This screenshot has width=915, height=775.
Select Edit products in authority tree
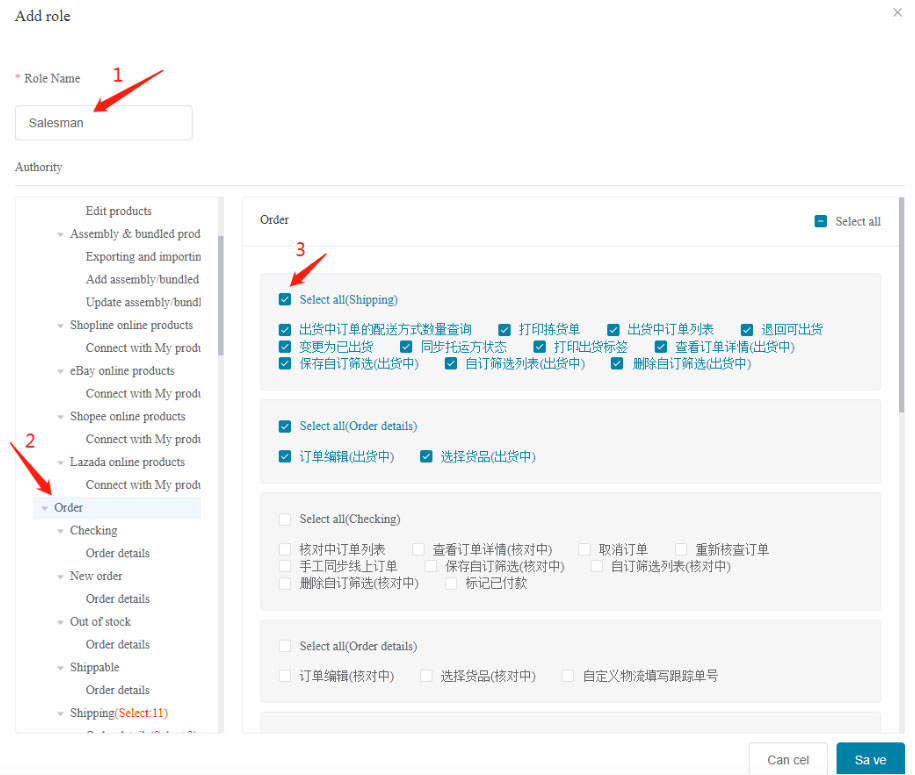point(118,211)
